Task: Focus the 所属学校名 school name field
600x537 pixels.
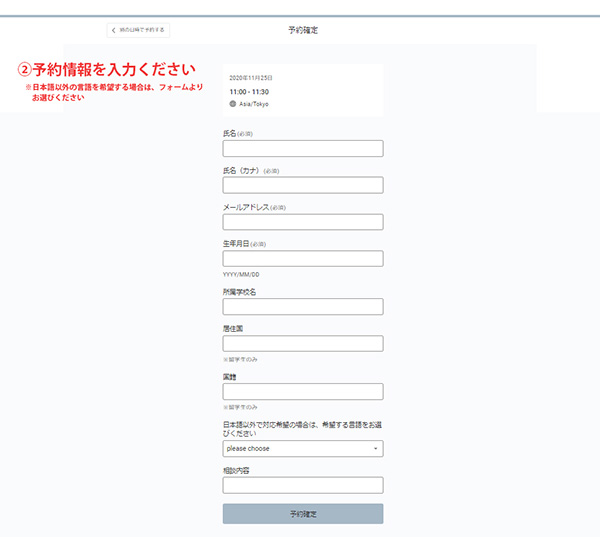Action: tap(302, 307)
